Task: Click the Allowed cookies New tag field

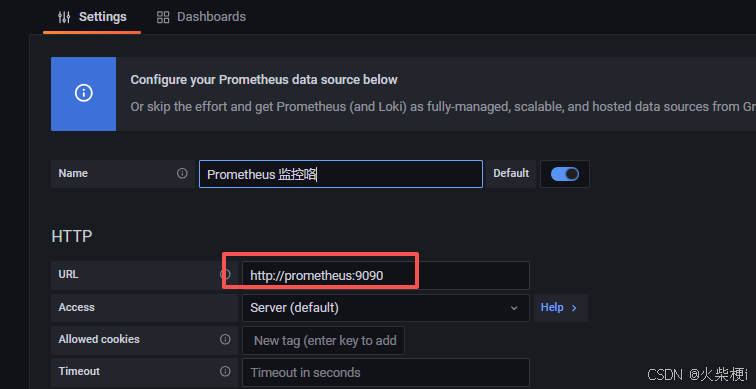Action: pos(324,340)
